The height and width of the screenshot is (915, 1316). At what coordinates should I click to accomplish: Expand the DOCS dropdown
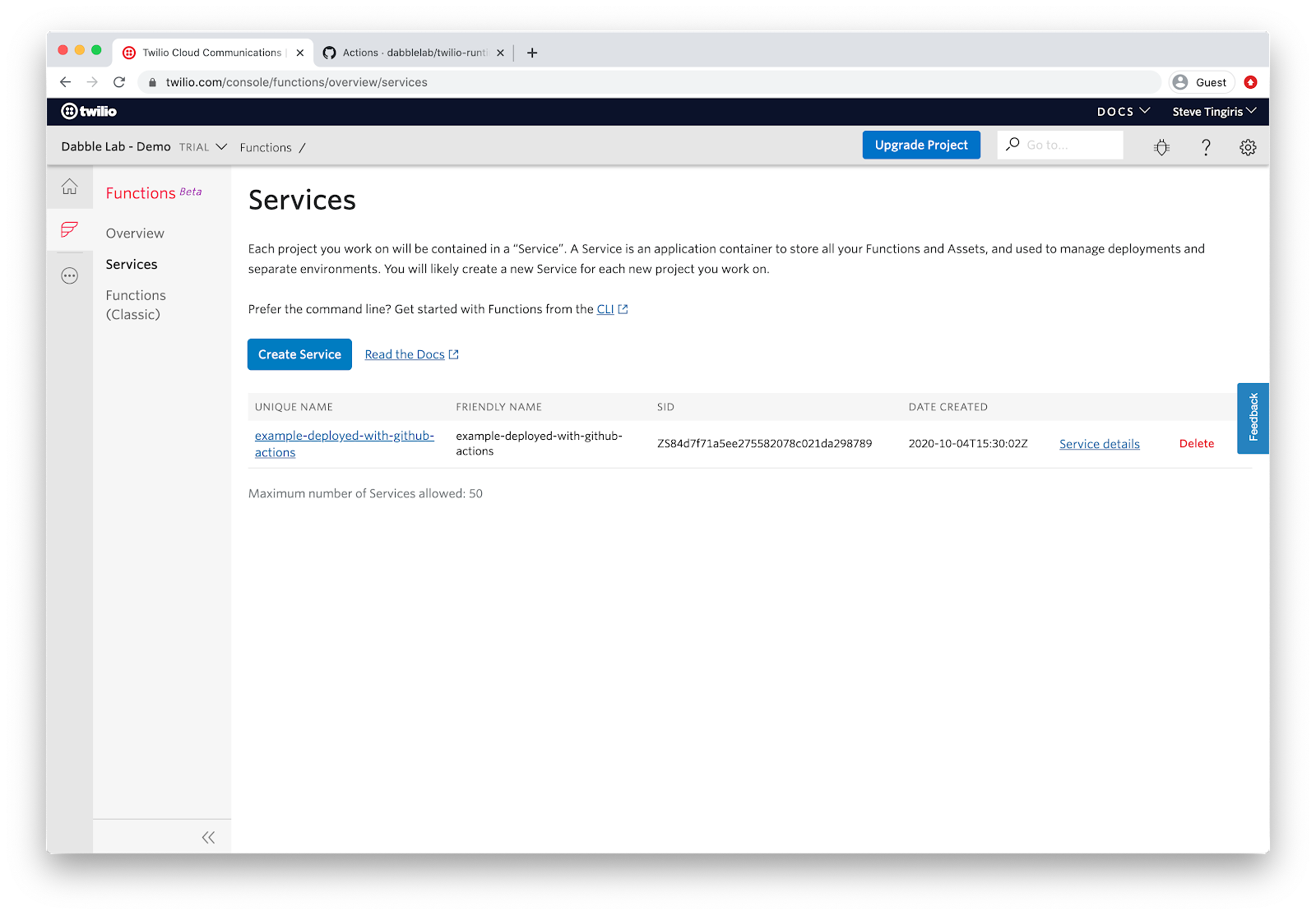(x=1123, y=111)
